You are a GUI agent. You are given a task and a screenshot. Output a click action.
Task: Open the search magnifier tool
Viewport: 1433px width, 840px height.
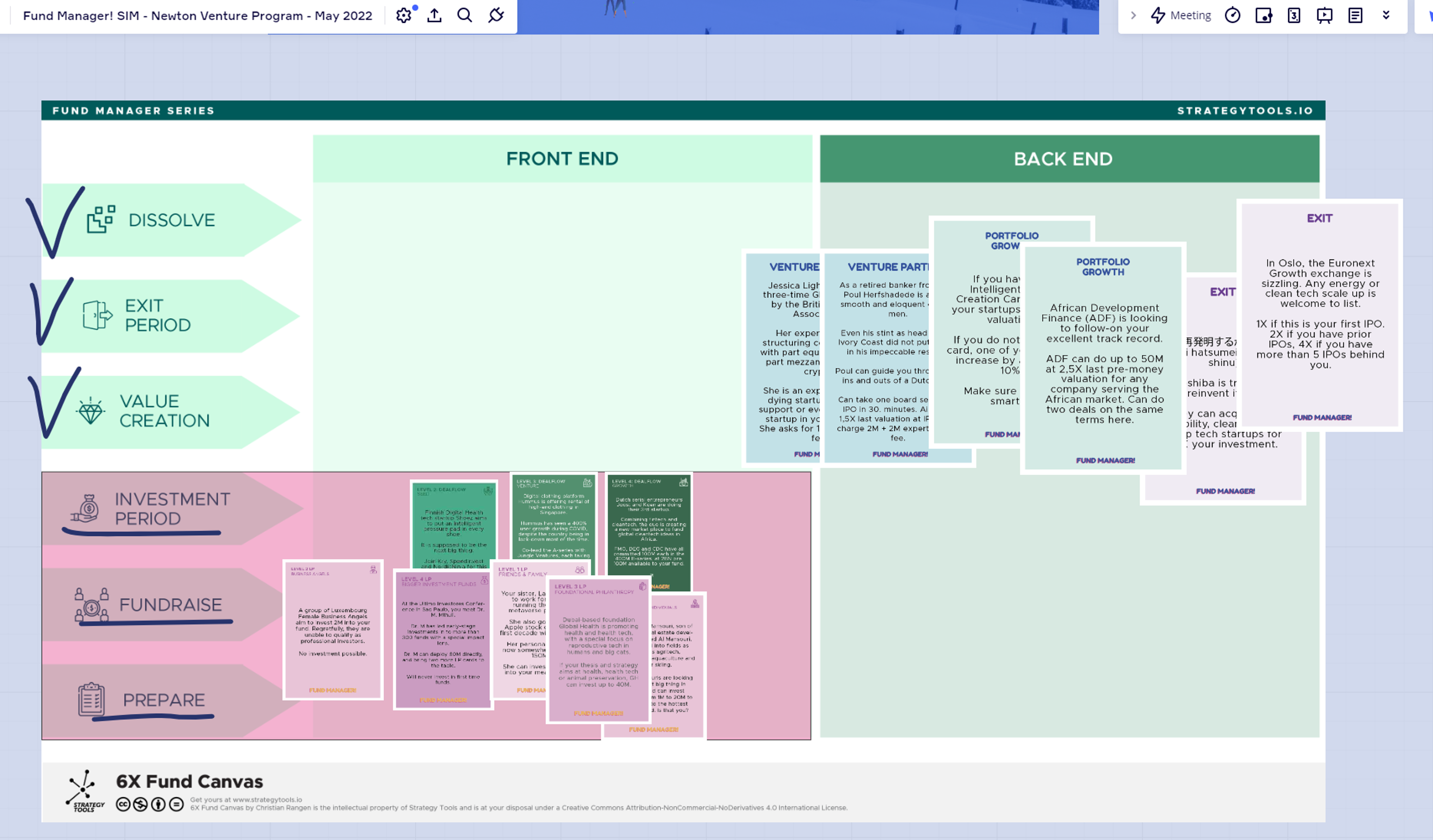point(465,15)
